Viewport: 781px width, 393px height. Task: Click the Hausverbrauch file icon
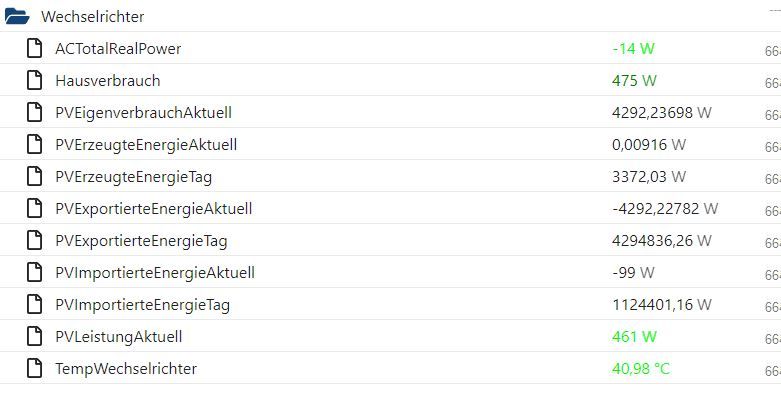[34, 80]
